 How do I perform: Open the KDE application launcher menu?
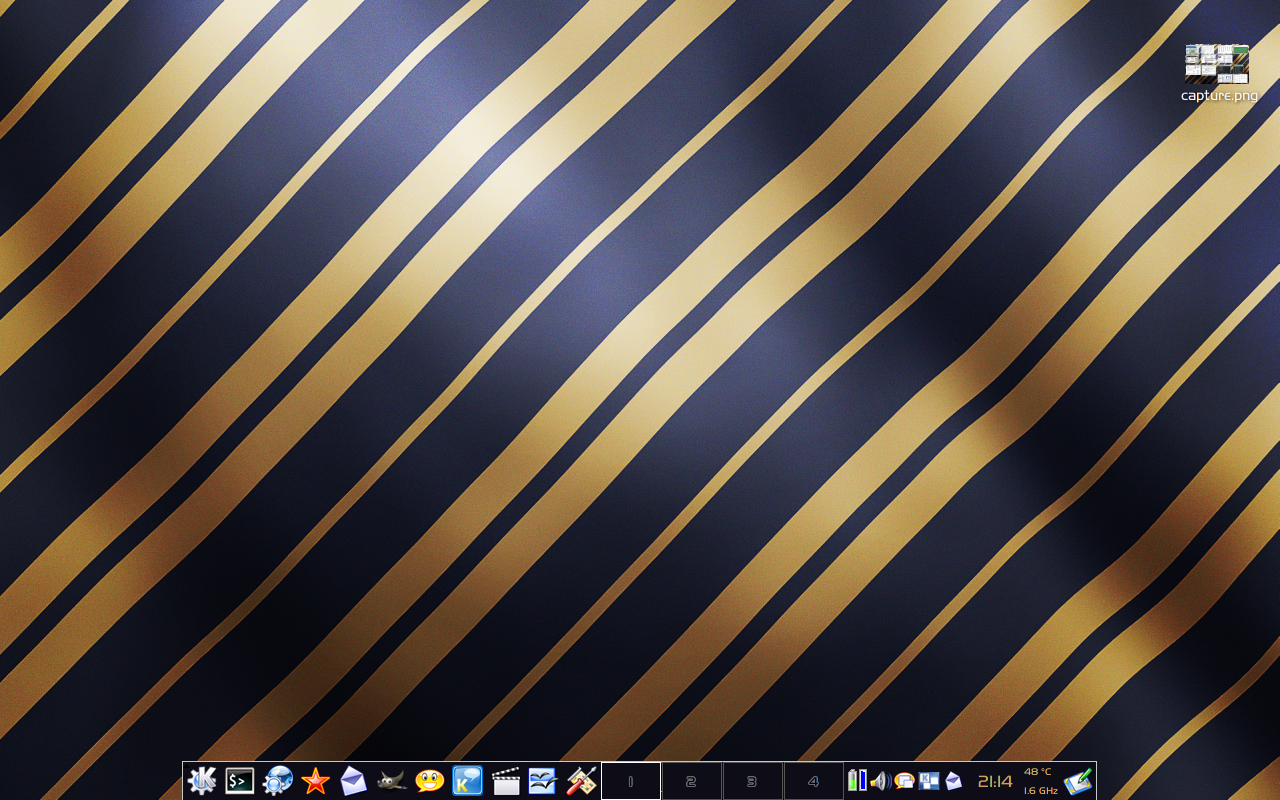(202, 781)
